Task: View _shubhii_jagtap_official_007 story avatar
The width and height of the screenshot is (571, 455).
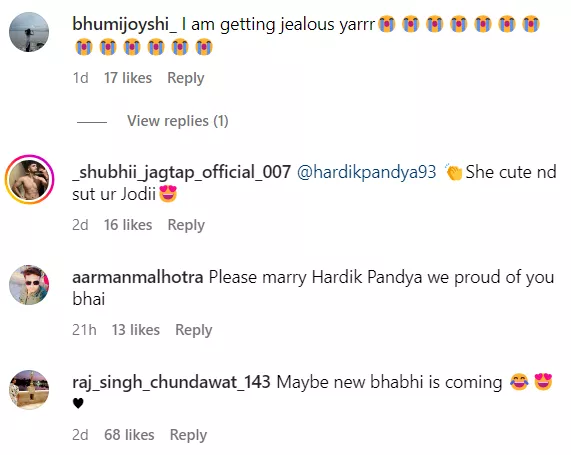Action: (x=29, y=179)
